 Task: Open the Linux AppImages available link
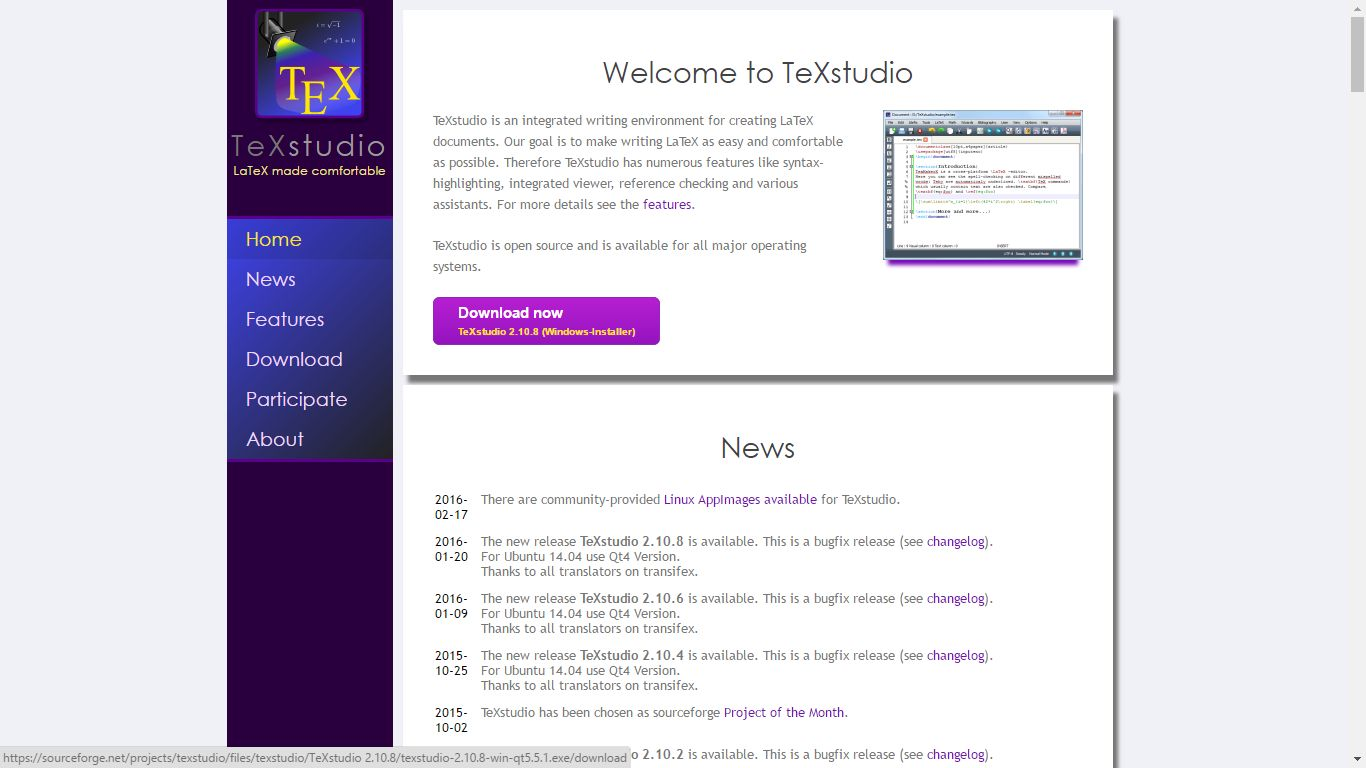click(740, 499)
